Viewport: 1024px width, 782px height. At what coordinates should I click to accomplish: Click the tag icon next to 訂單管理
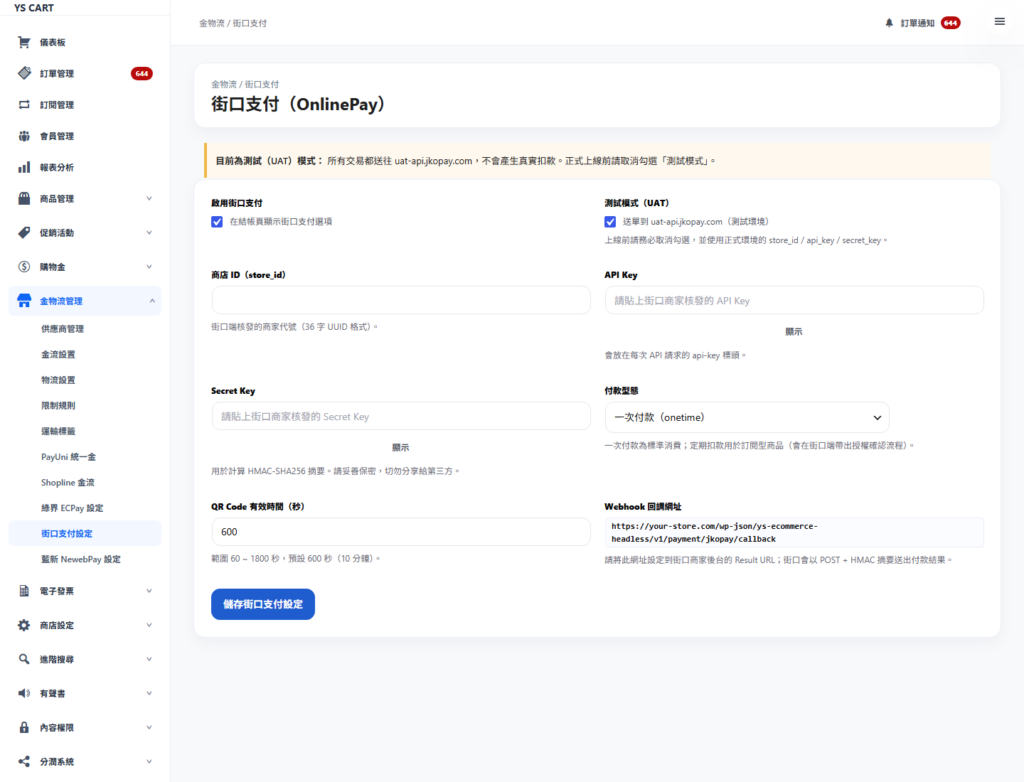tap(24, 73)
